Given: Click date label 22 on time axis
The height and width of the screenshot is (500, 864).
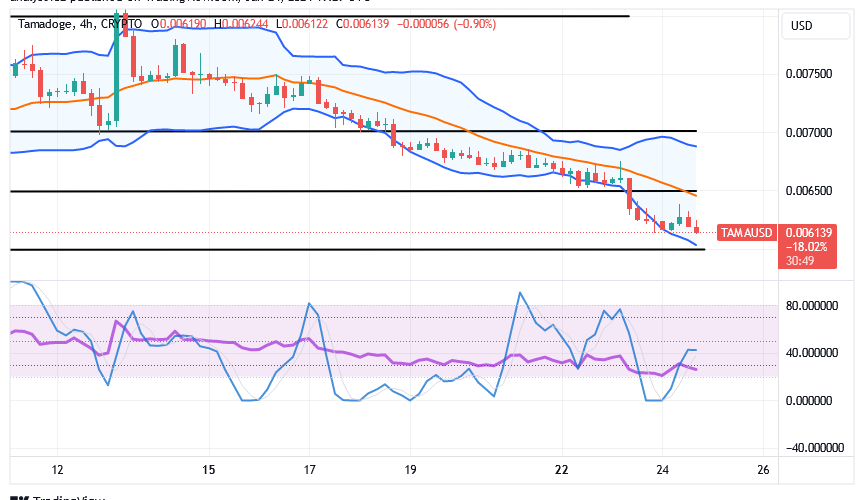Looking at the screenshot, I should pyautogui.click(x=562, y=470).
